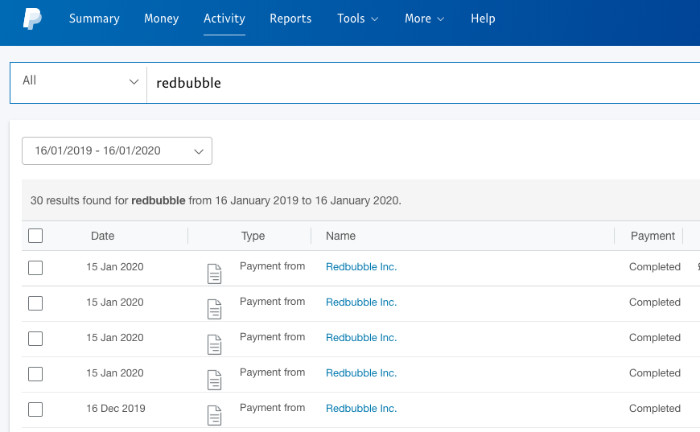Switch to the Reports tab
Viewport: 700px width, 432px height.
[x=290, y=19]
